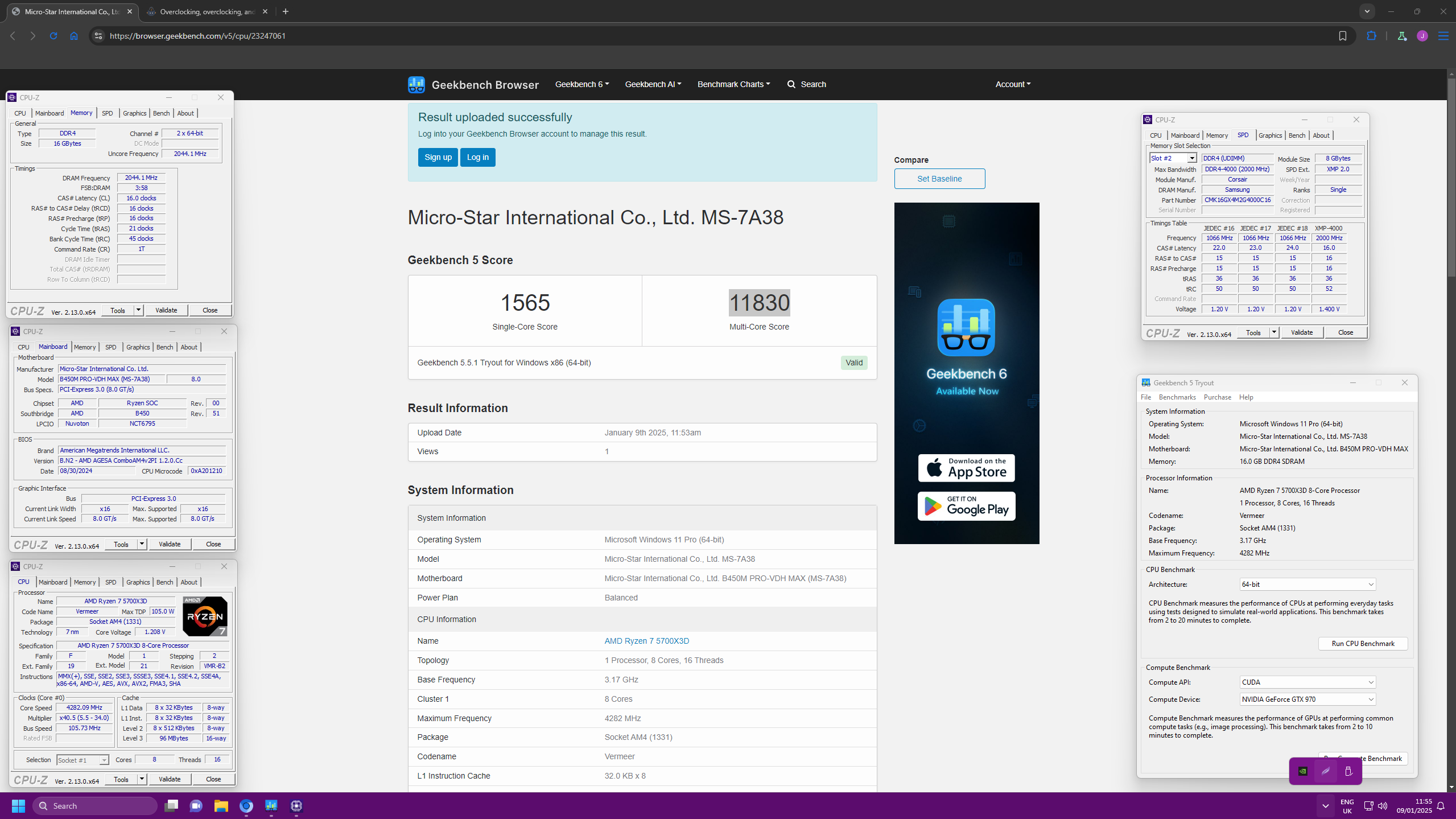Click the App Store download badge
1456x819 pixels.
tap(966, 468)
